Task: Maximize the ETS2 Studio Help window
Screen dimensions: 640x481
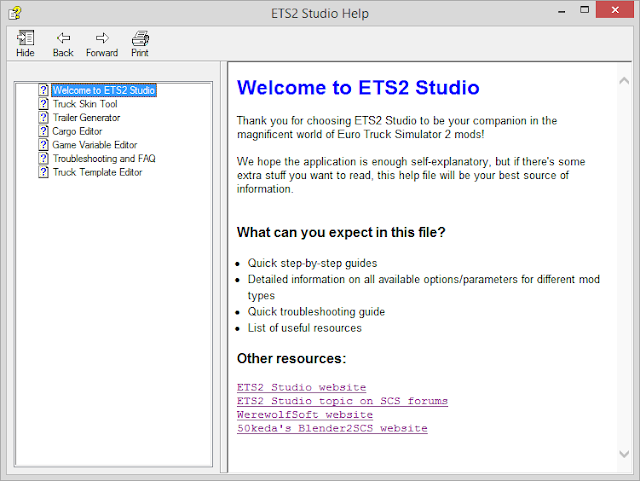Action: click(x=584, y=10)
